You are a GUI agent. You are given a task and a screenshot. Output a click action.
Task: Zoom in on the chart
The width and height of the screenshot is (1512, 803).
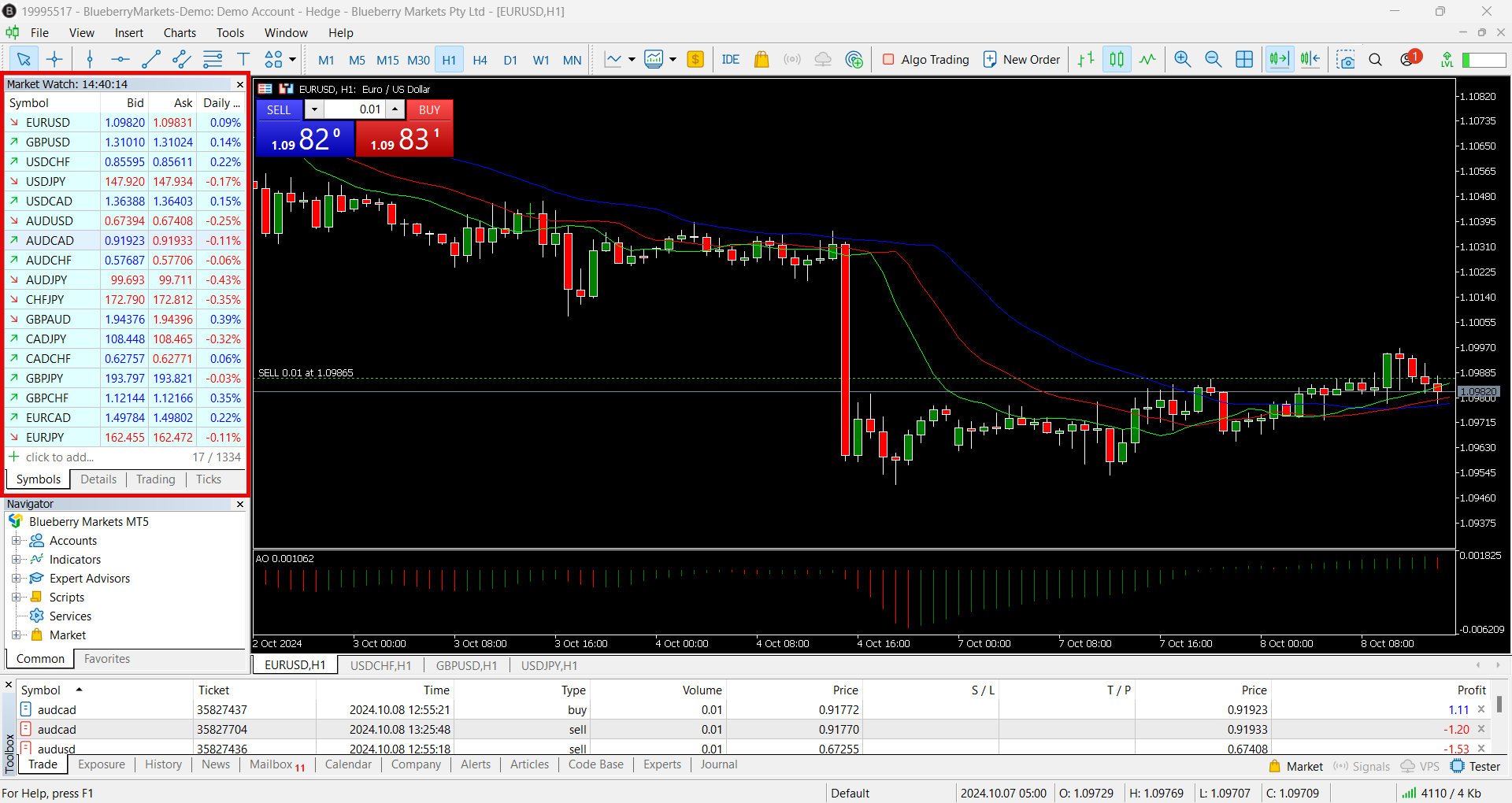coord(1182,59)
